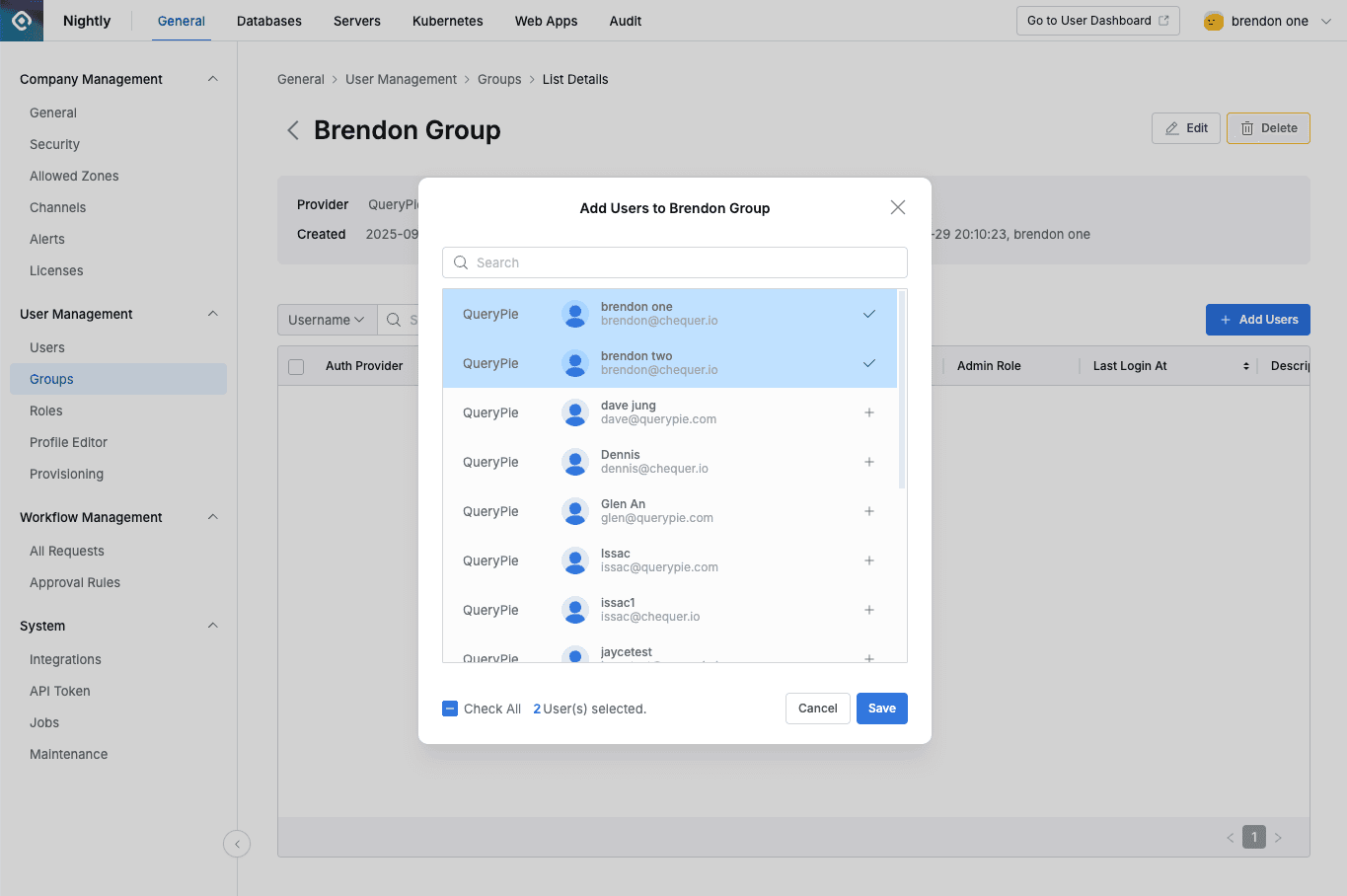Uncheck brendon two's selected checkmark
This screenshot has height=896, width=1347.
(x=869, y=363)
